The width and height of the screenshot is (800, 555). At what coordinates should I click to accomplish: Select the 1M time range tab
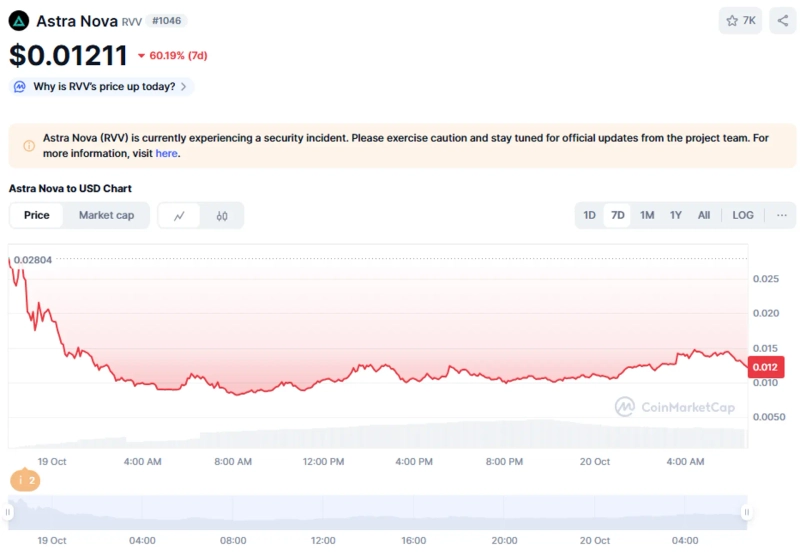point(647,215)
